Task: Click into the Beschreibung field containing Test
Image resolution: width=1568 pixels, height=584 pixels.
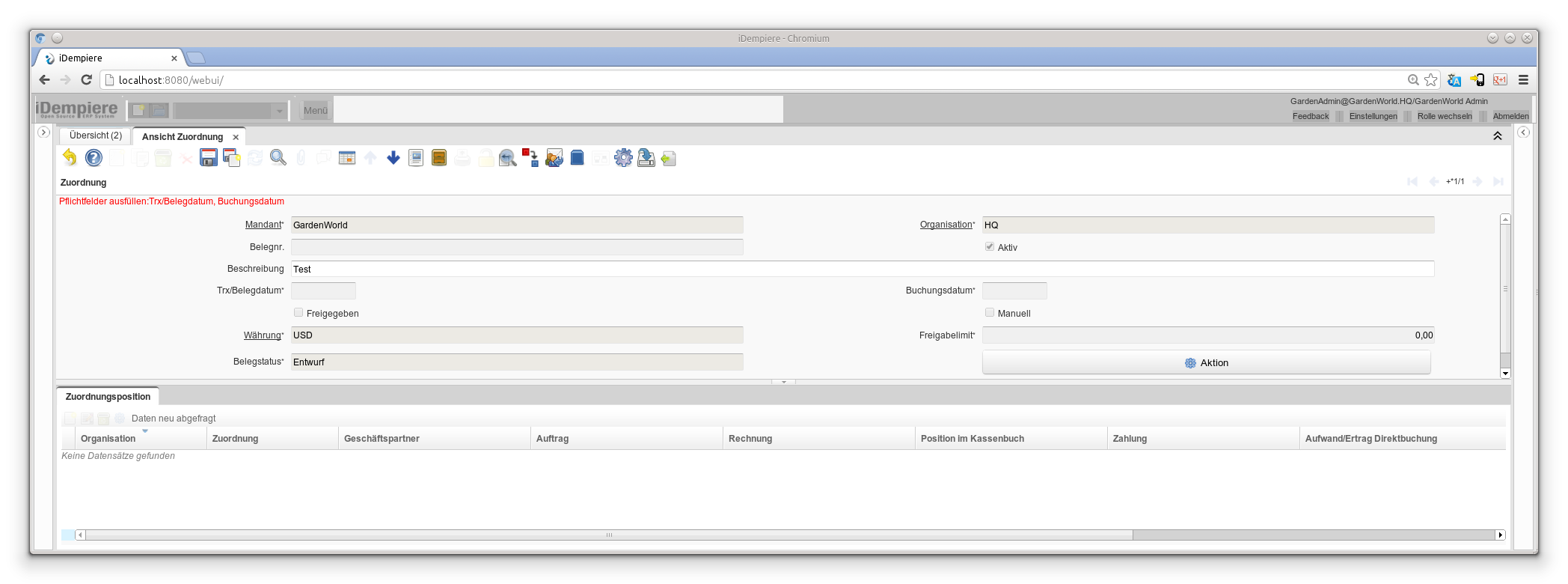Action: 863,269
